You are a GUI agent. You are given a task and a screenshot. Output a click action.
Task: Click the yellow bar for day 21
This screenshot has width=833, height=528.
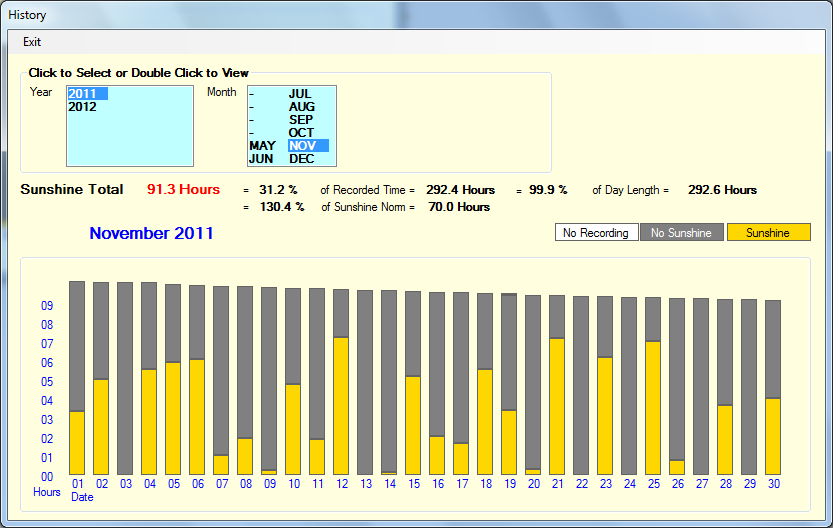coord(557,405)
